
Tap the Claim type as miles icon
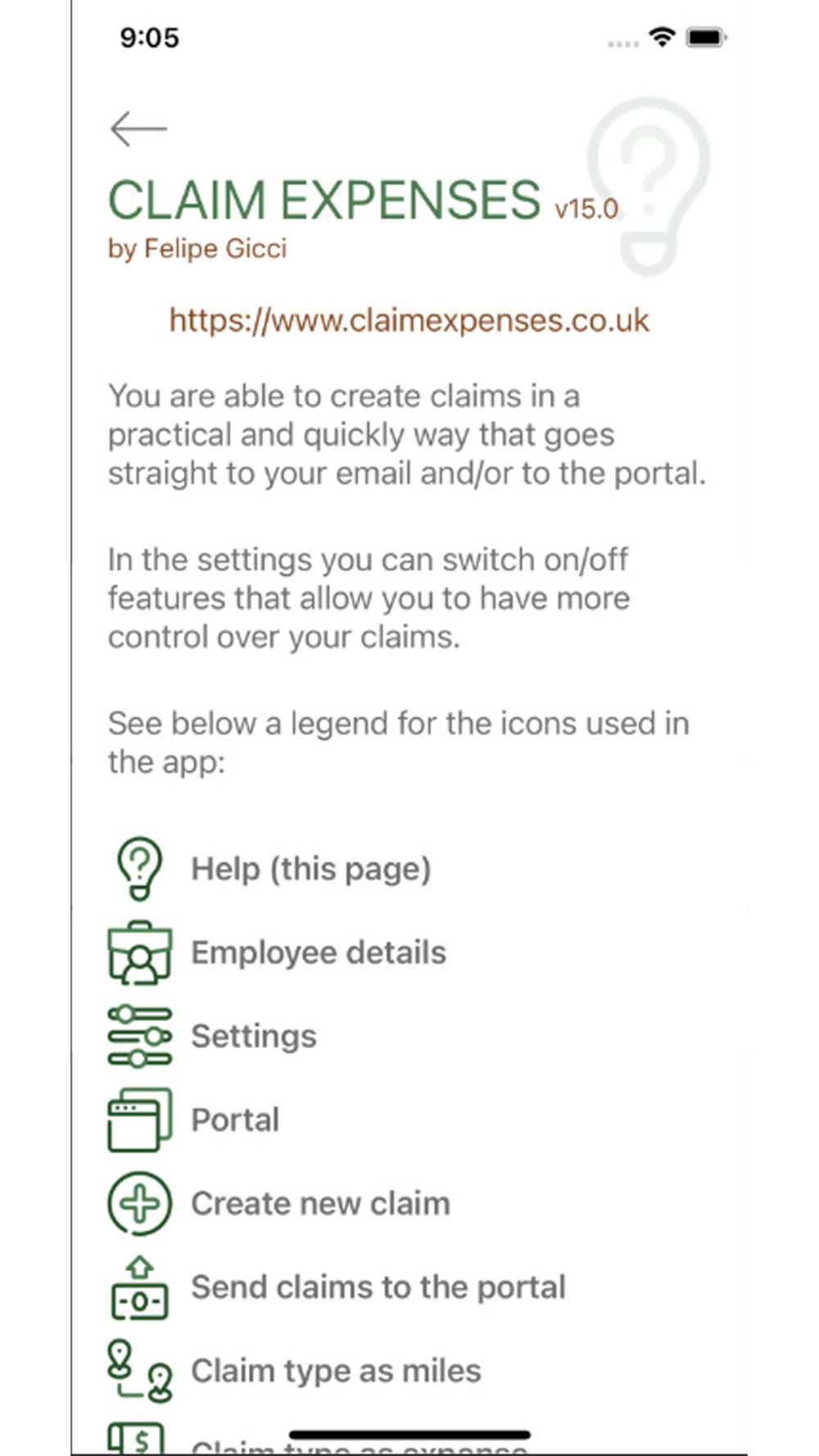click(x=140, y=1372)
